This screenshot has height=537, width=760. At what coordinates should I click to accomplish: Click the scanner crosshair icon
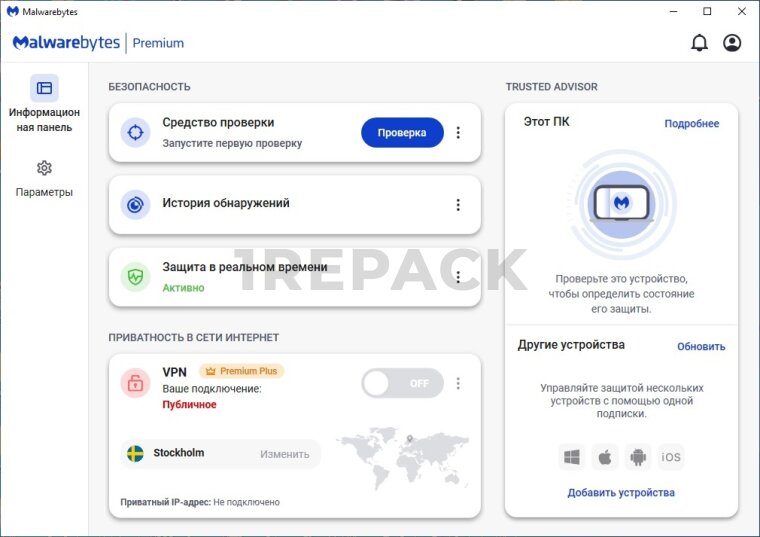(135, 132)
